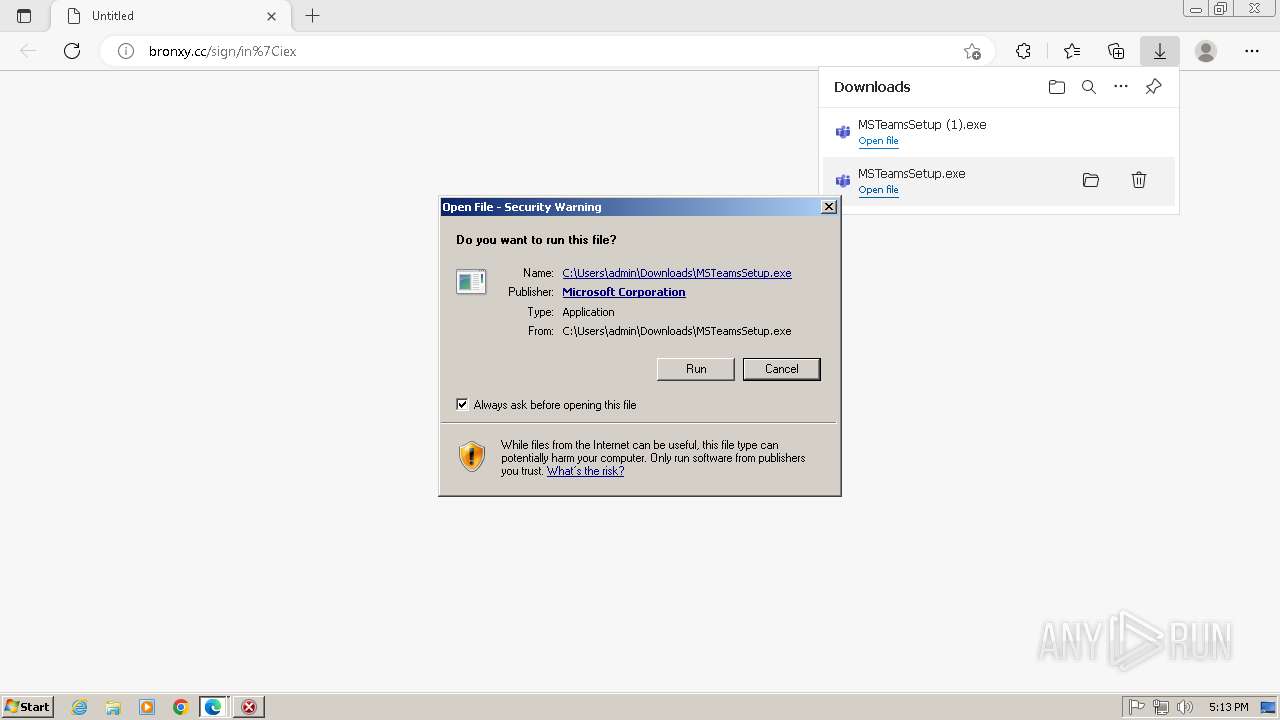Open the volume speaker tray icon
Viewport: 1280px width, 720px height.
[1185, 707]
